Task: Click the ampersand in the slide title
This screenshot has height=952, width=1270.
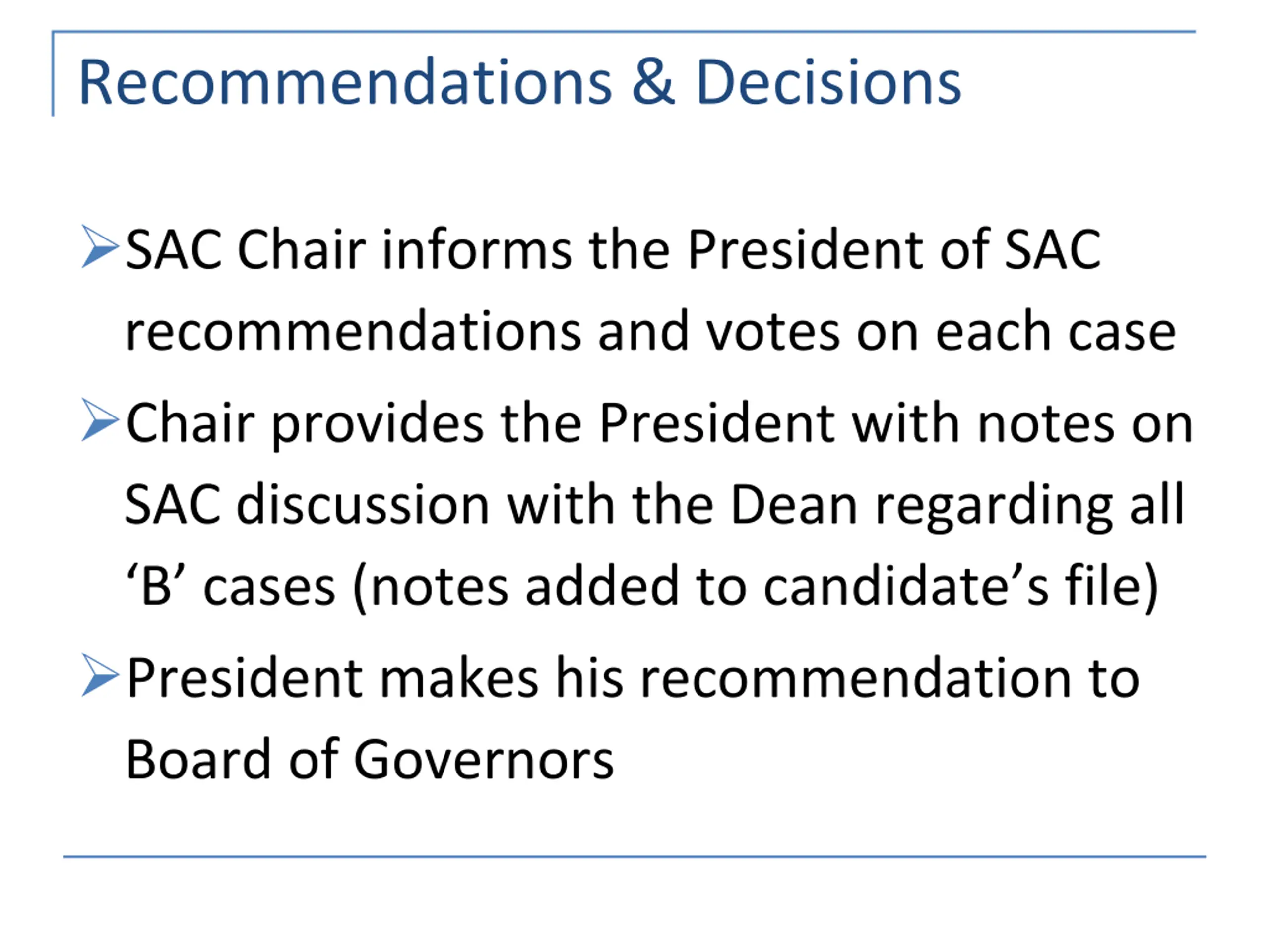Action: coord(653,82)
